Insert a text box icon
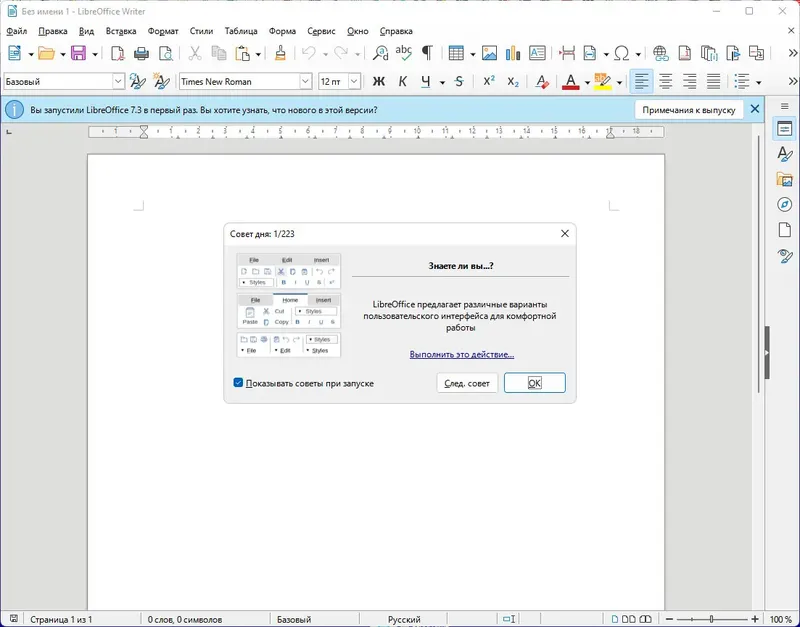Image resolution: width=800 pixels, height=627 pixels. (x=537, y=53)
